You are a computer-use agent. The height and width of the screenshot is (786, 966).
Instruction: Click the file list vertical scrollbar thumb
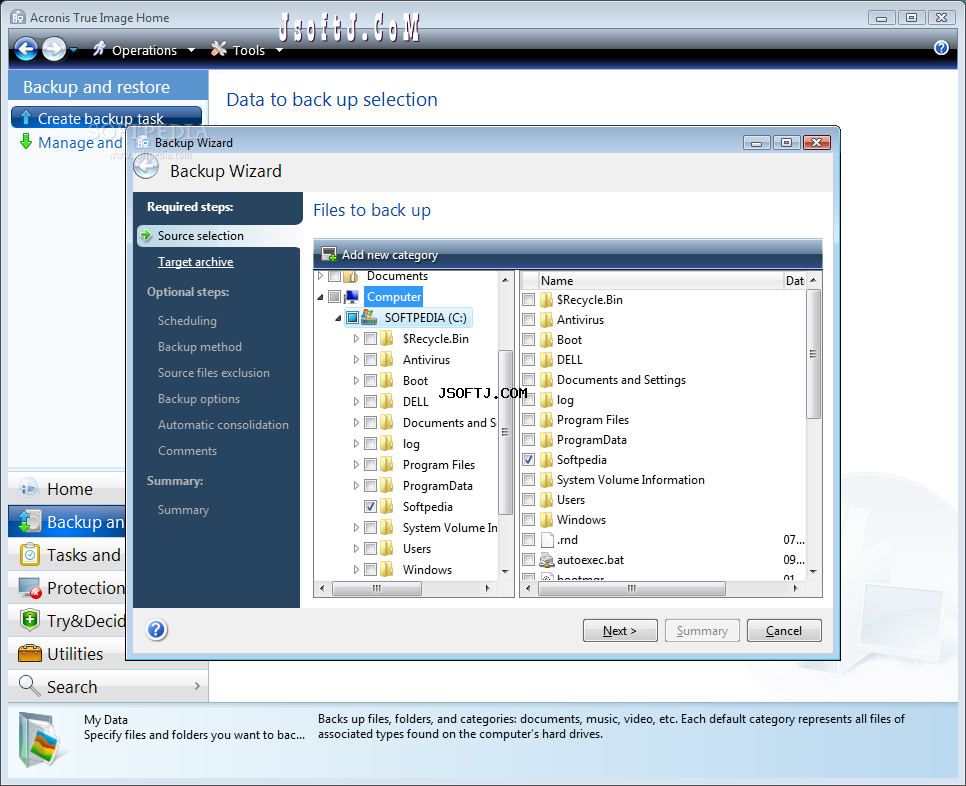(x=813, y=354)
